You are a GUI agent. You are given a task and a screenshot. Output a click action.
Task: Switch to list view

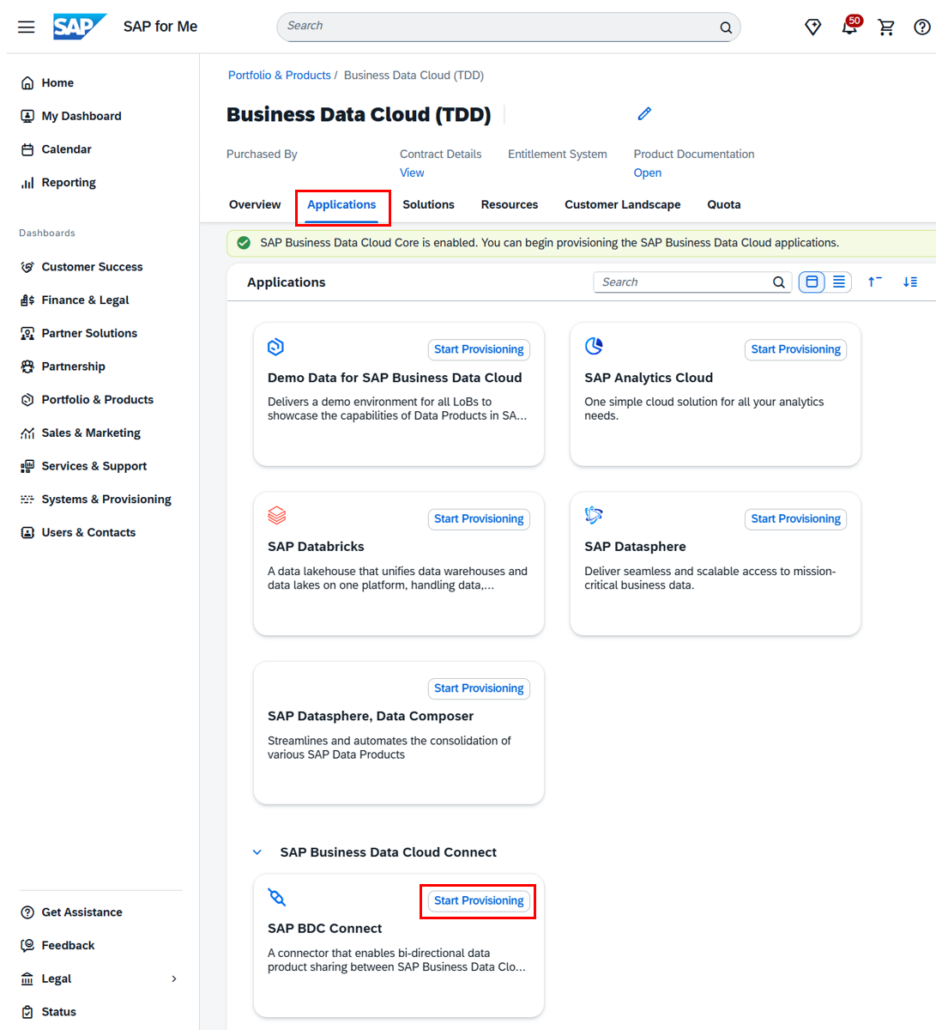(839, 282)
